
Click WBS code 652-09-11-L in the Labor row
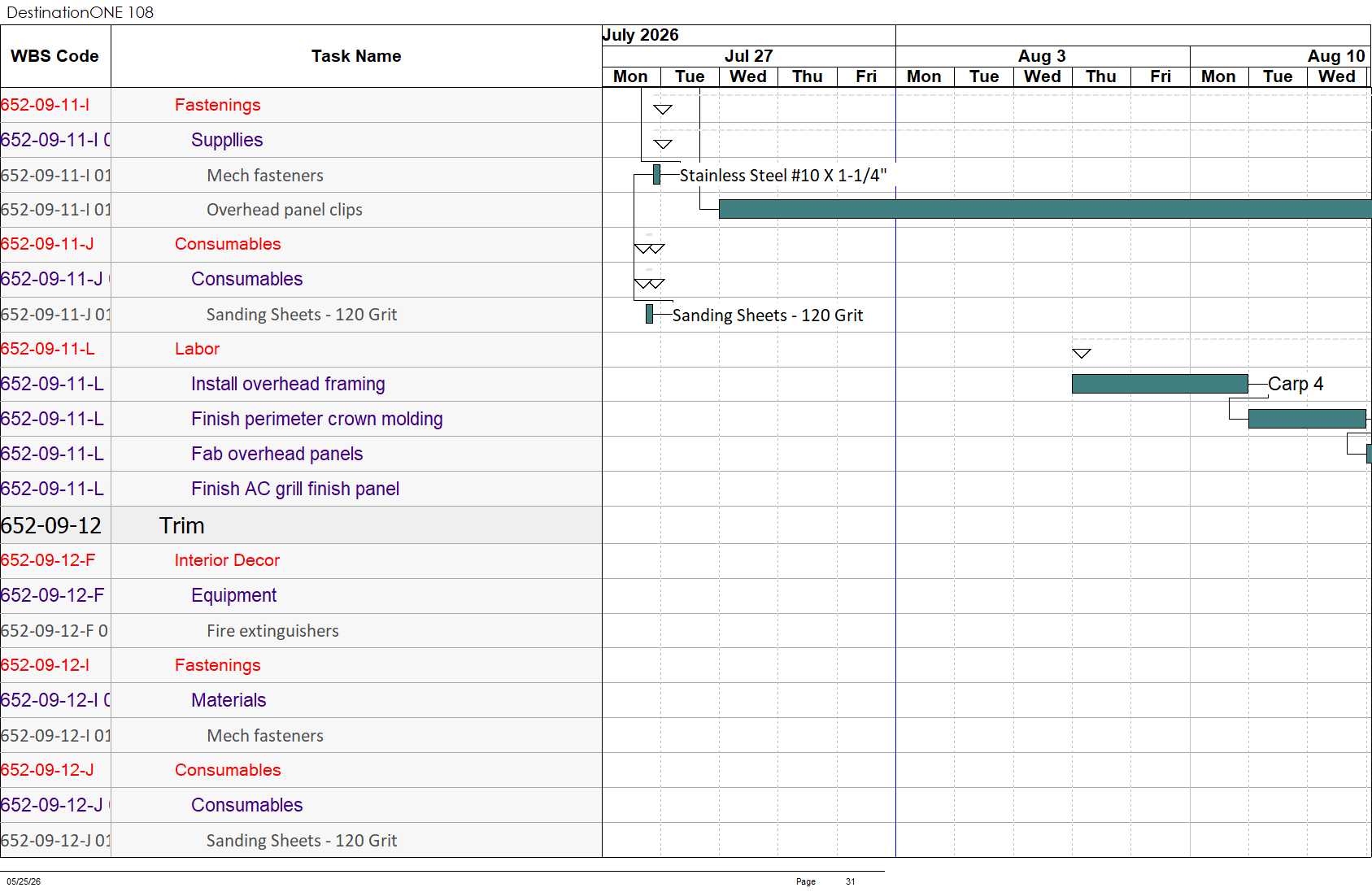[x=47, y=349]
